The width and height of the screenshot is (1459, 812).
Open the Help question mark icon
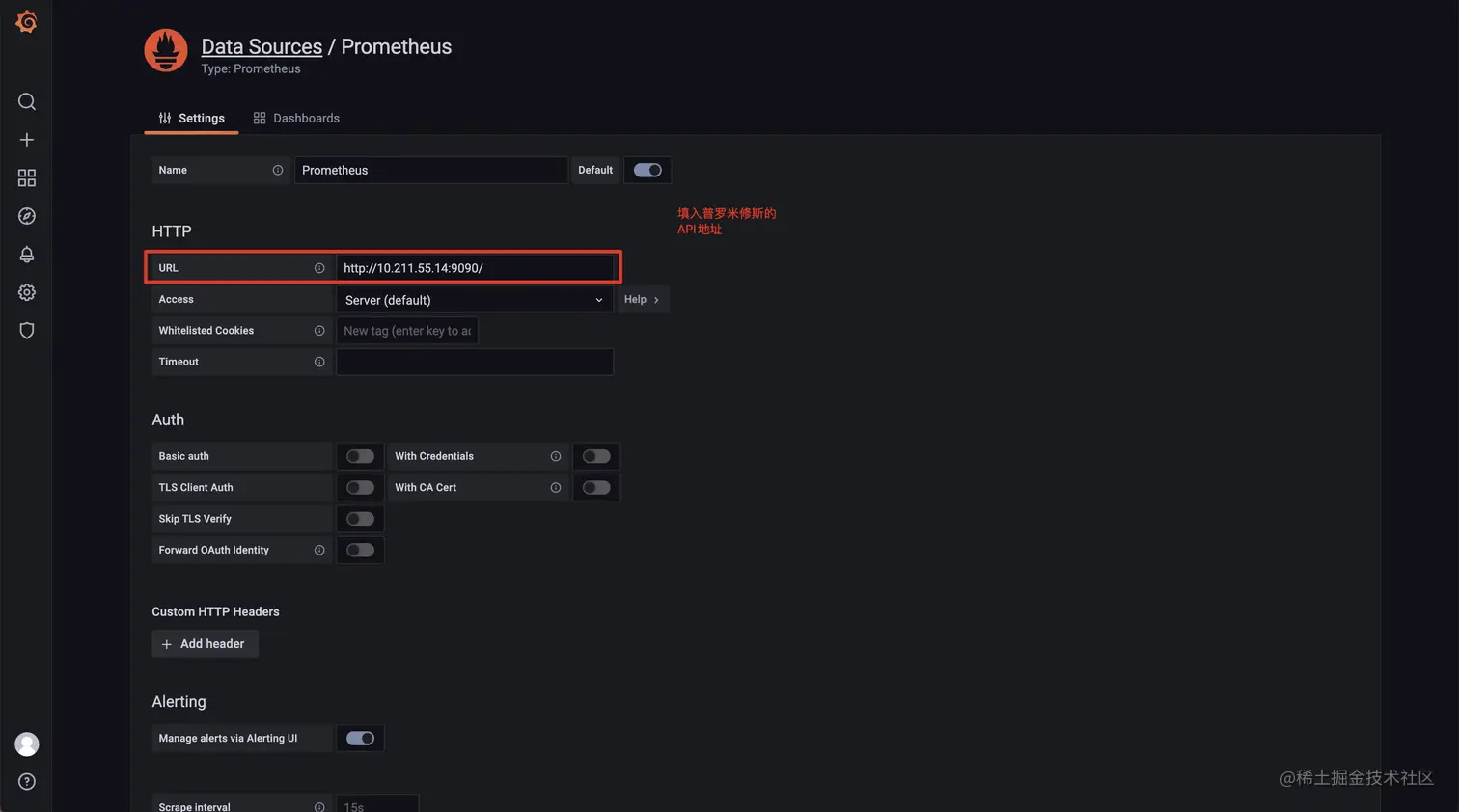tap(27, 782)
